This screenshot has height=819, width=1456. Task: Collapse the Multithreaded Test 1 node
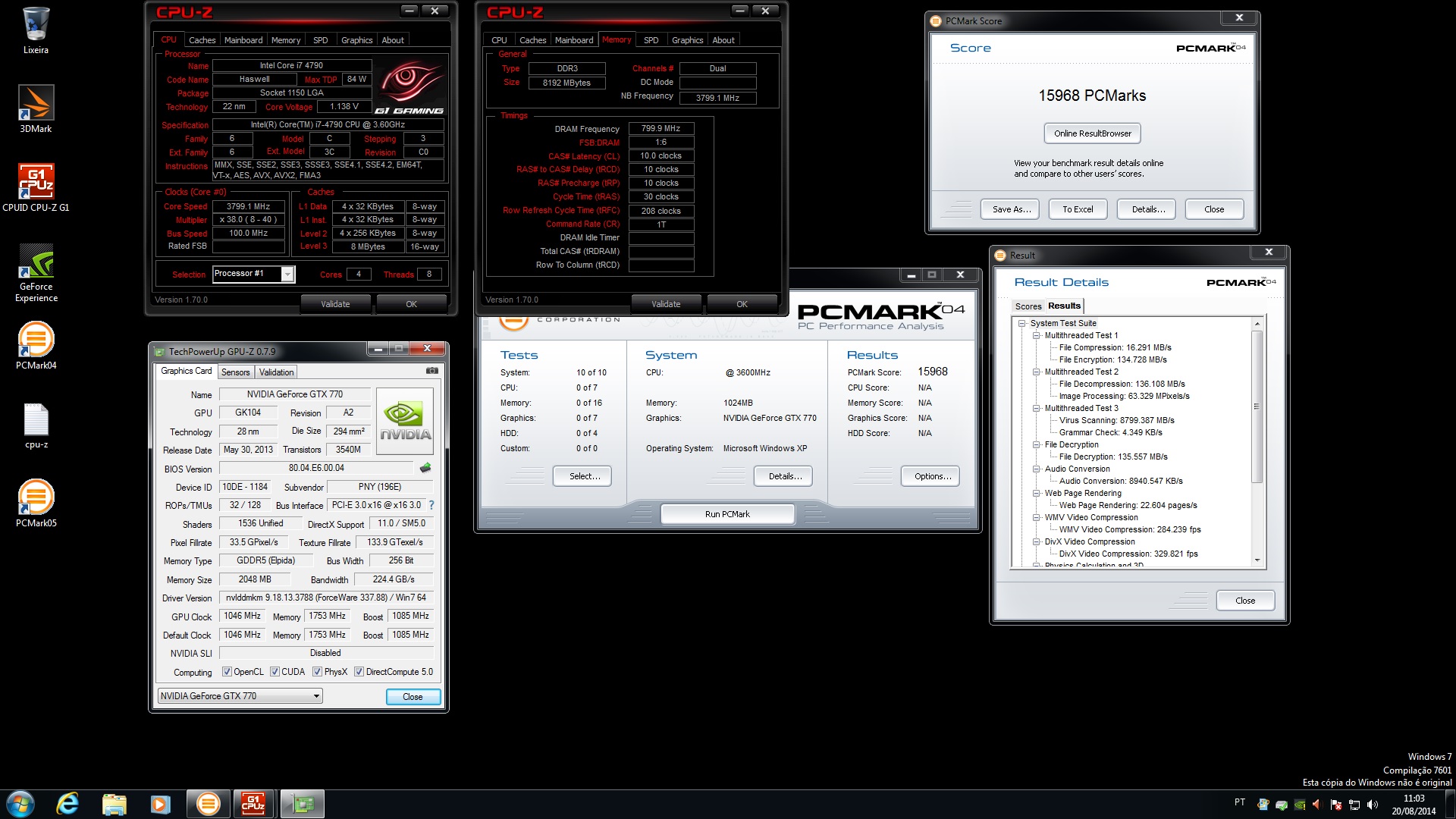coord(1036,336)
